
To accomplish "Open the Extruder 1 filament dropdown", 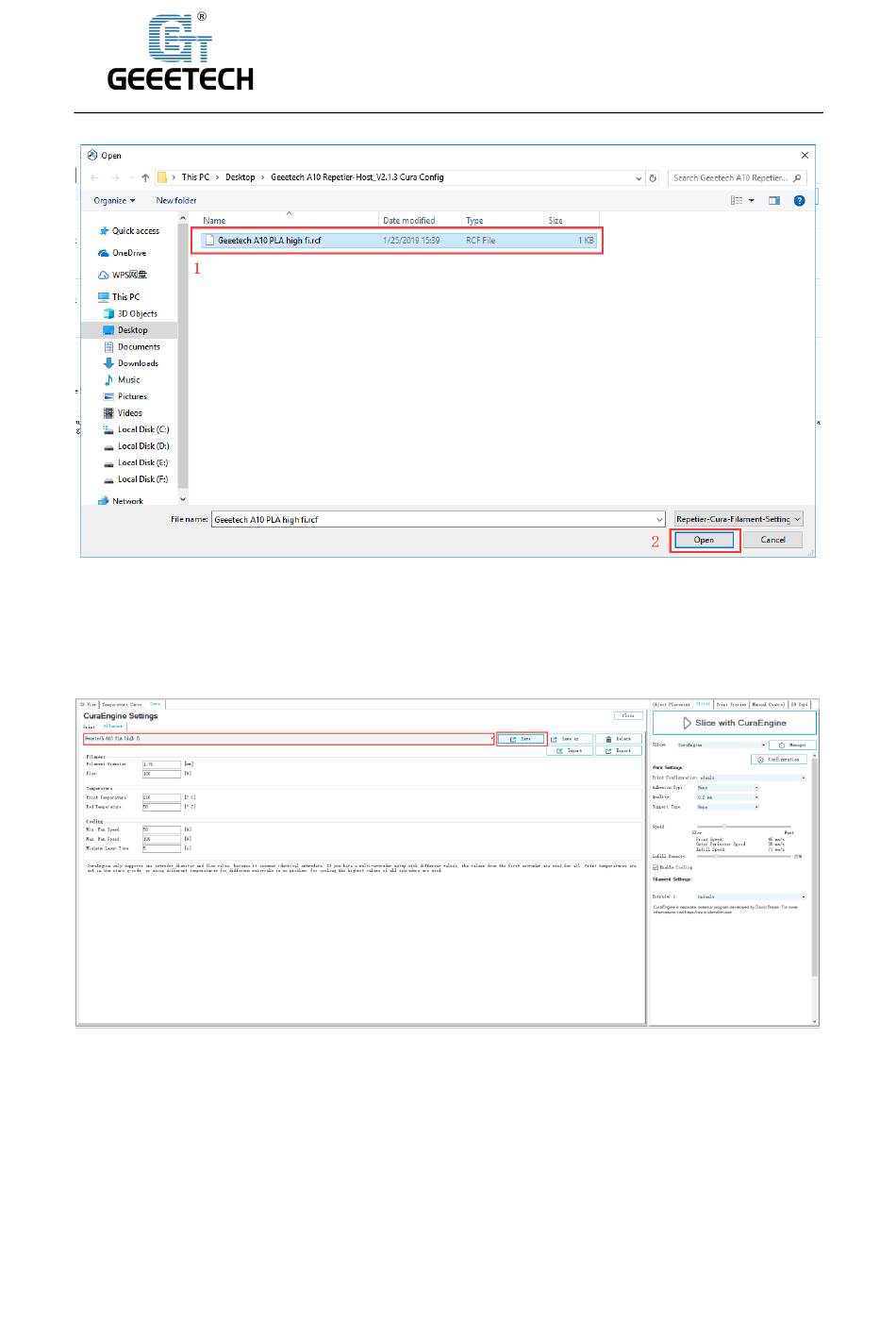I will tap(752, 896).
